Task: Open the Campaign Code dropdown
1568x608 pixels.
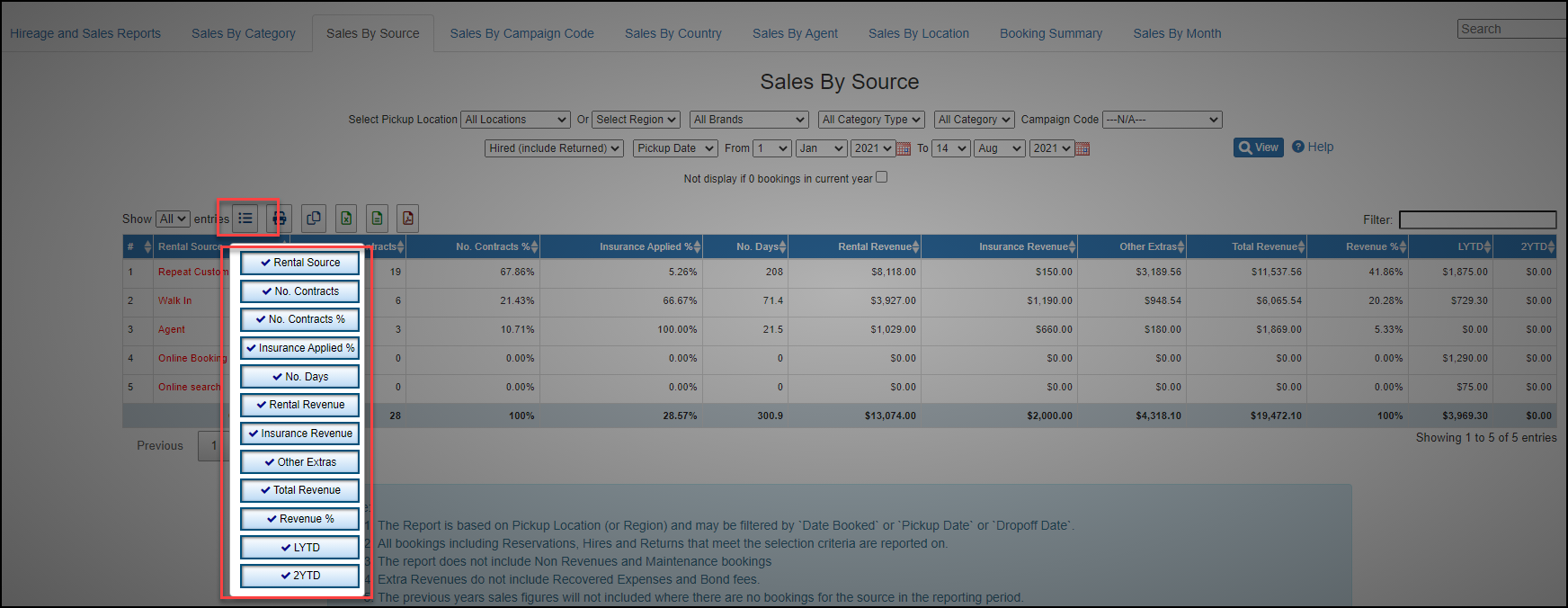Action: (x=1162, y=120)
